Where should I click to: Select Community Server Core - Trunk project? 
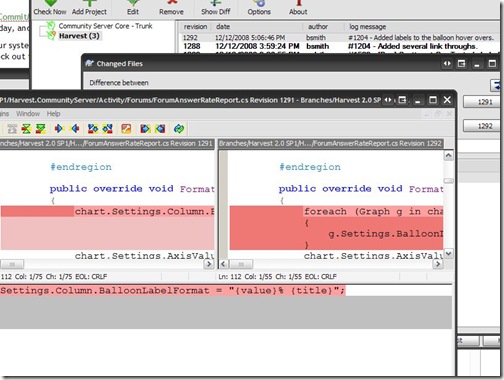(x=105, y=26)
